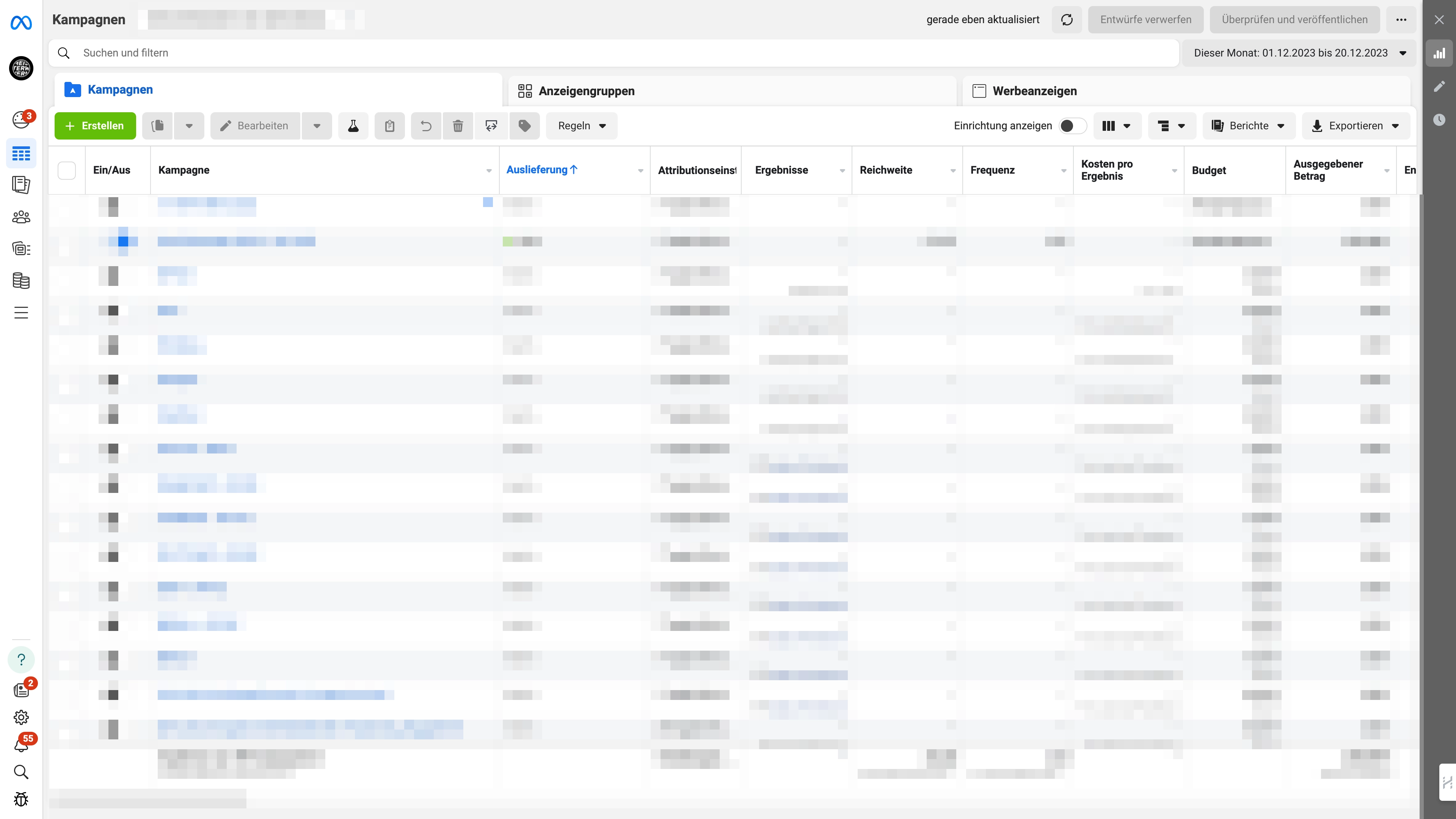Click the A/B test flask icon
Screen dimensions: 1456x819
[353, 126]
